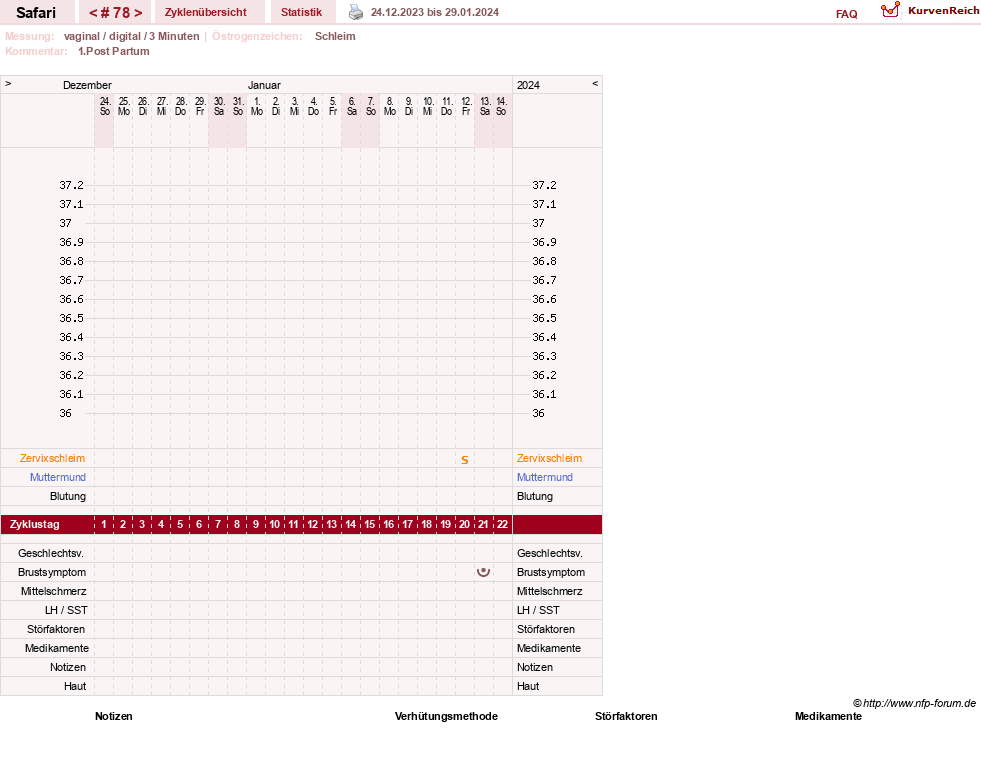The height and width of the screenshot is (775, 981).
Task: Click the Zervixschleim label on the left
Action: (53, 458)
